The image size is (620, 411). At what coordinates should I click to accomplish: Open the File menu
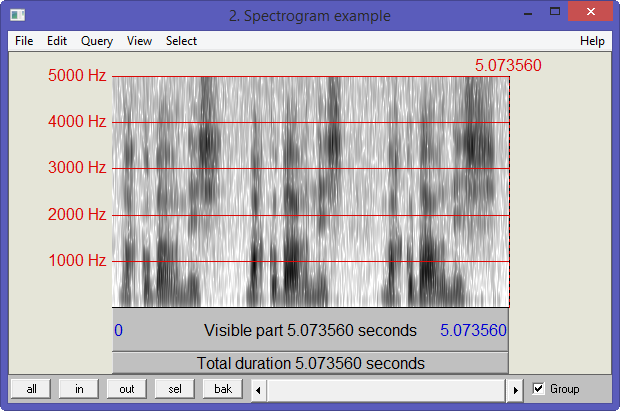24,41
